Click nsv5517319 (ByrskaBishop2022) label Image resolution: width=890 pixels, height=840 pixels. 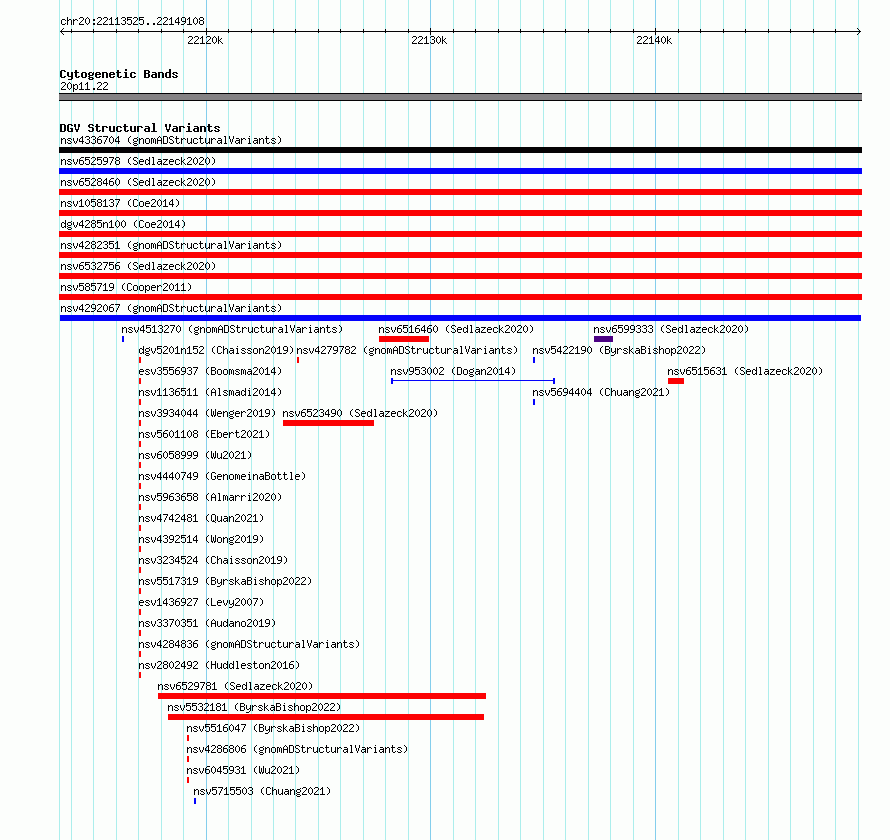pyautogui.click(x=225, y=581)
